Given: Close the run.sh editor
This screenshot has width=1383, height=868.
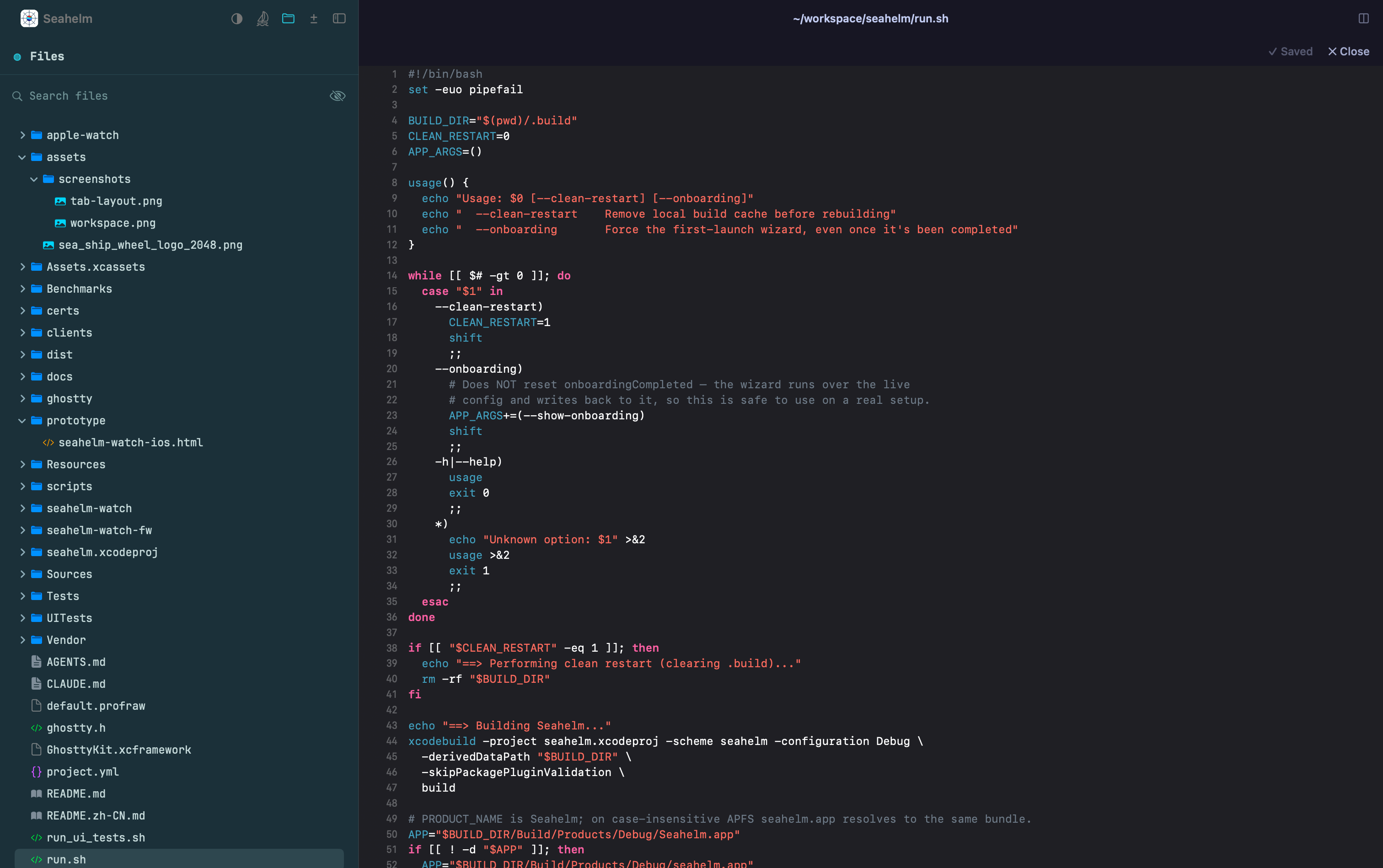Looking at the screenshot, I should pos(1349,52).
